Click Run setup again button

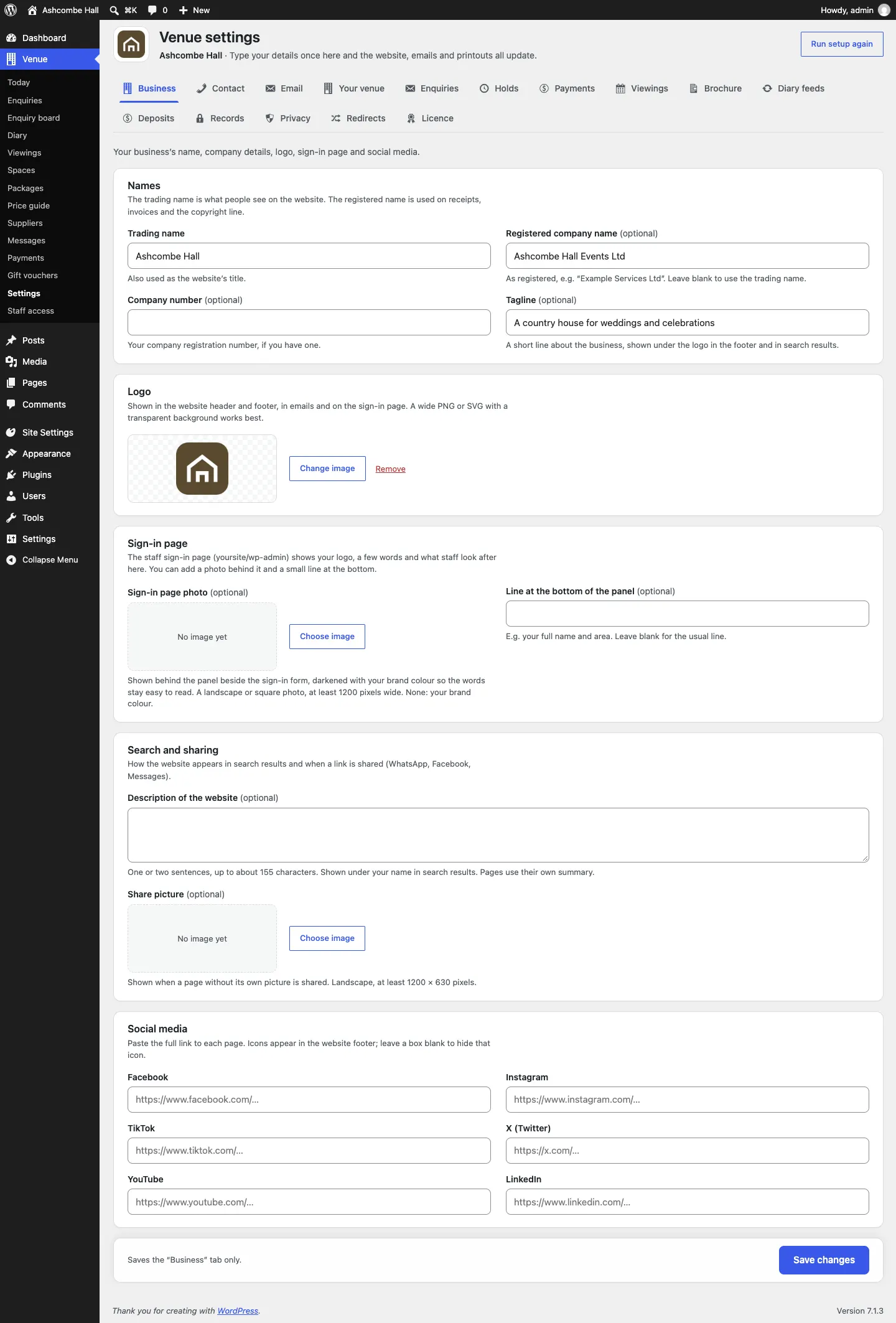[841, 44]
